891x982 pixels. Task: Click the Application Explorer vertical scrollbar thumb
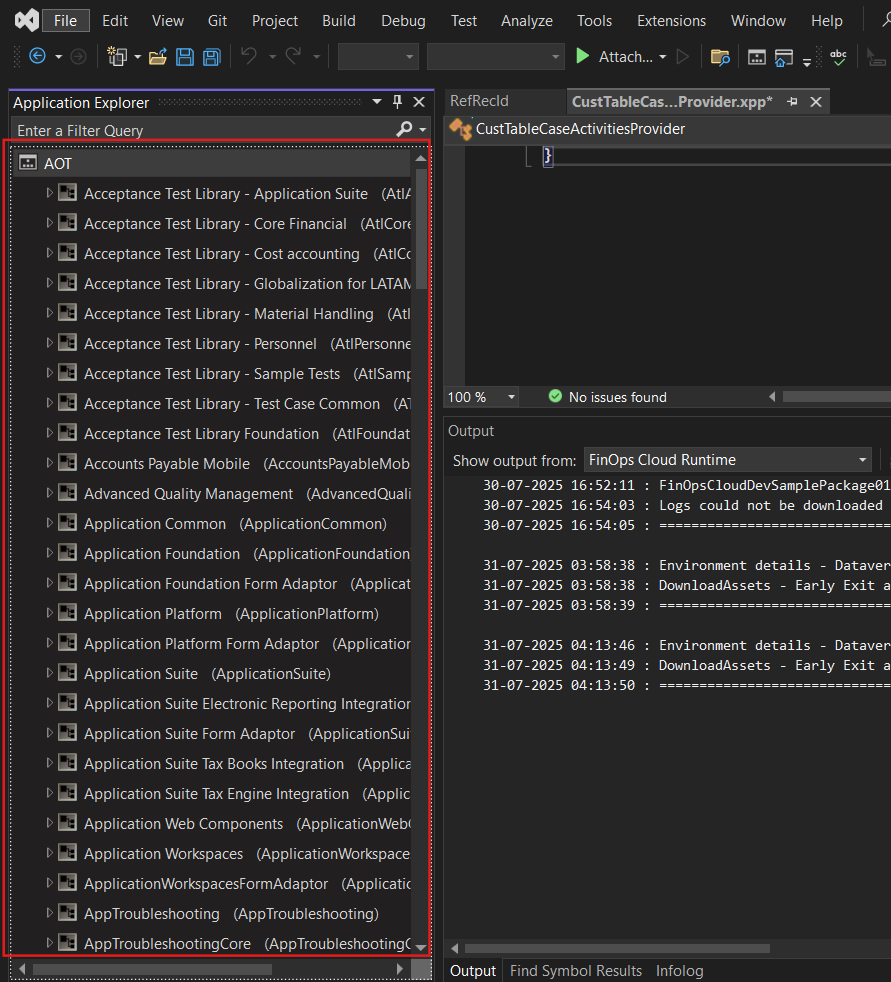pyautogui.click(x=421, y=229)
